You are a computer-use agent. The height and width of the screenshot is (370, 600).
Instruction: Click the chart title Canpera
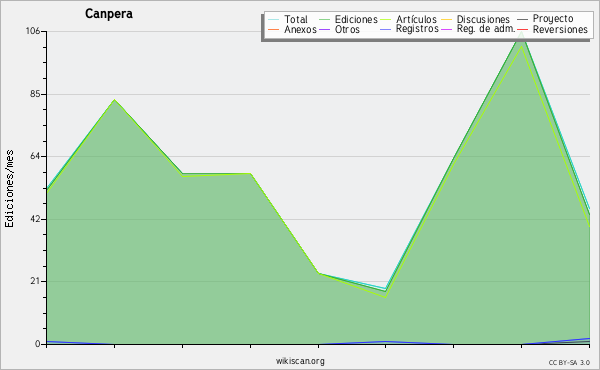(x=109, y=14)
